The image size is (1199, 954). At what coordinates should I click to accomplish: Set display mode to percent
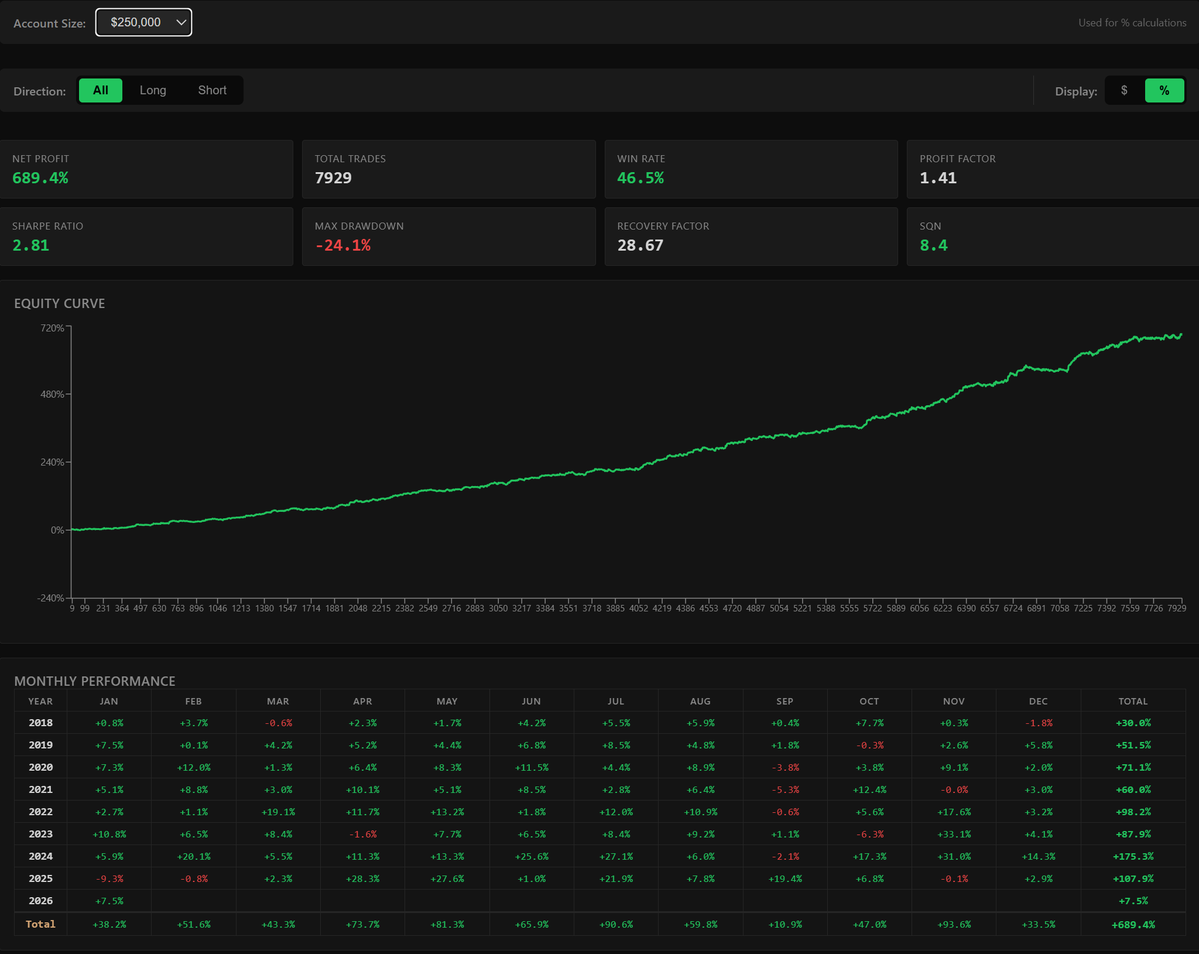click(x=1164, y=90)
